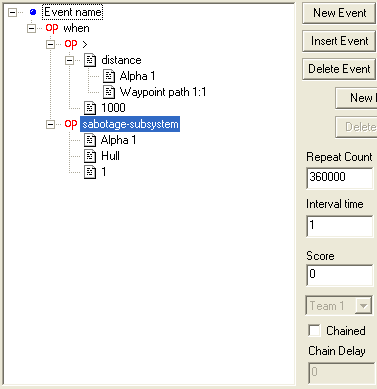The height and width of the screenshot is (389, 377).
Task: Click the data icon next to 1000
Action: click(90, 108)
